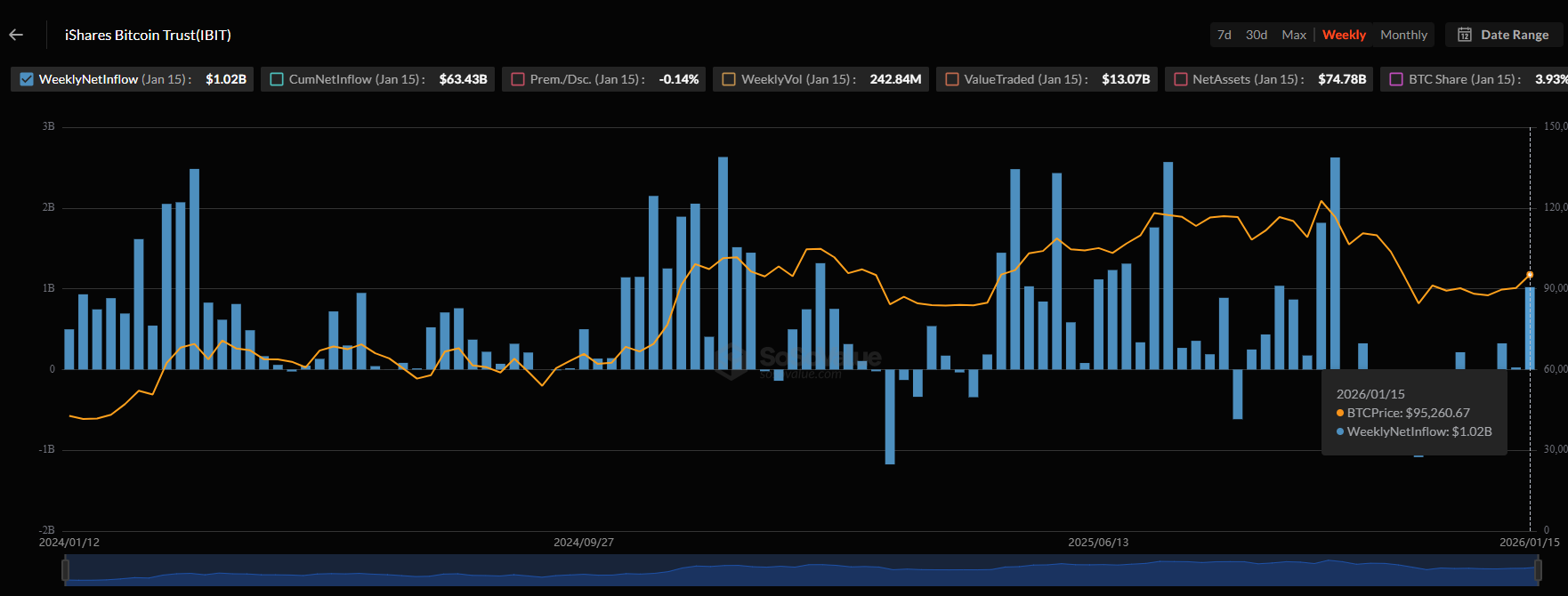Click the 2024/09/27 x-axis date label
Viewport: 1568px width, 596px height.
(584, 542)
